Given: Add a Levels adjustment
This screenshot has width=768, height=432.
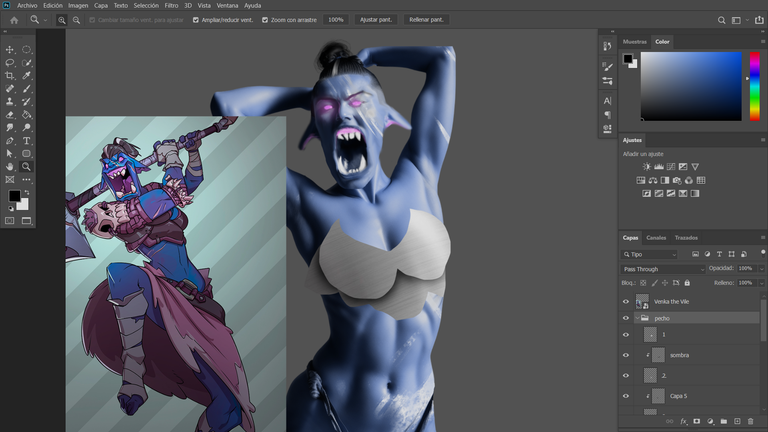Looking at the screenshot, I should (659, 167).
